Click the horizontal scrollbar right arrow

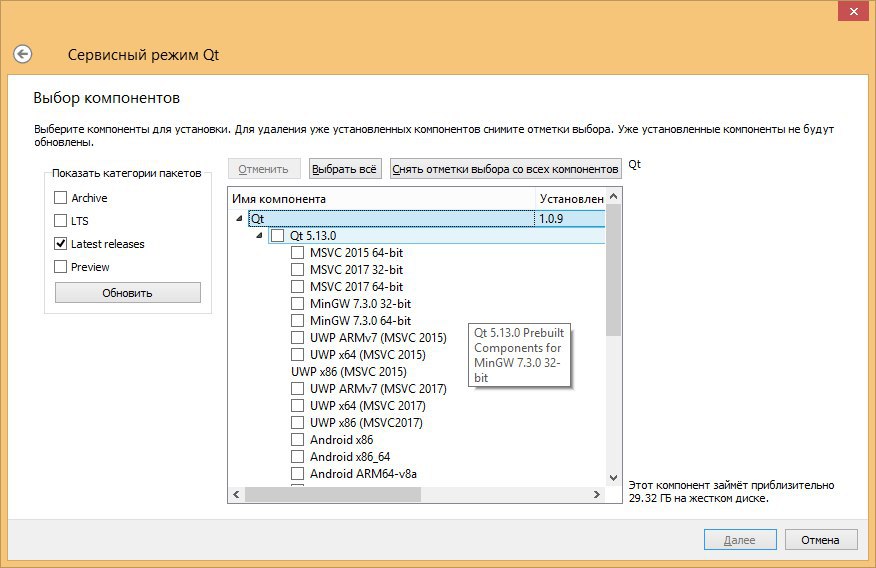point(597,494)
